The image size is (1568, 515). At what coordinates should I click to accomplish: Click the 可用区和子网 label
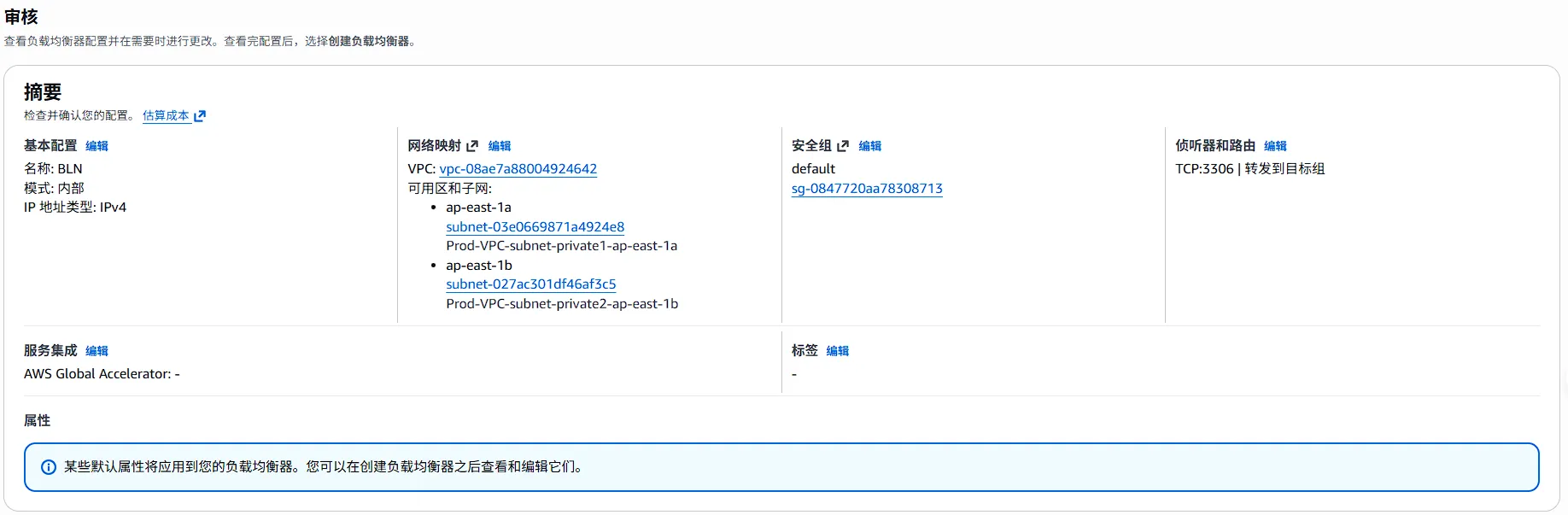(x=450, y=188)
